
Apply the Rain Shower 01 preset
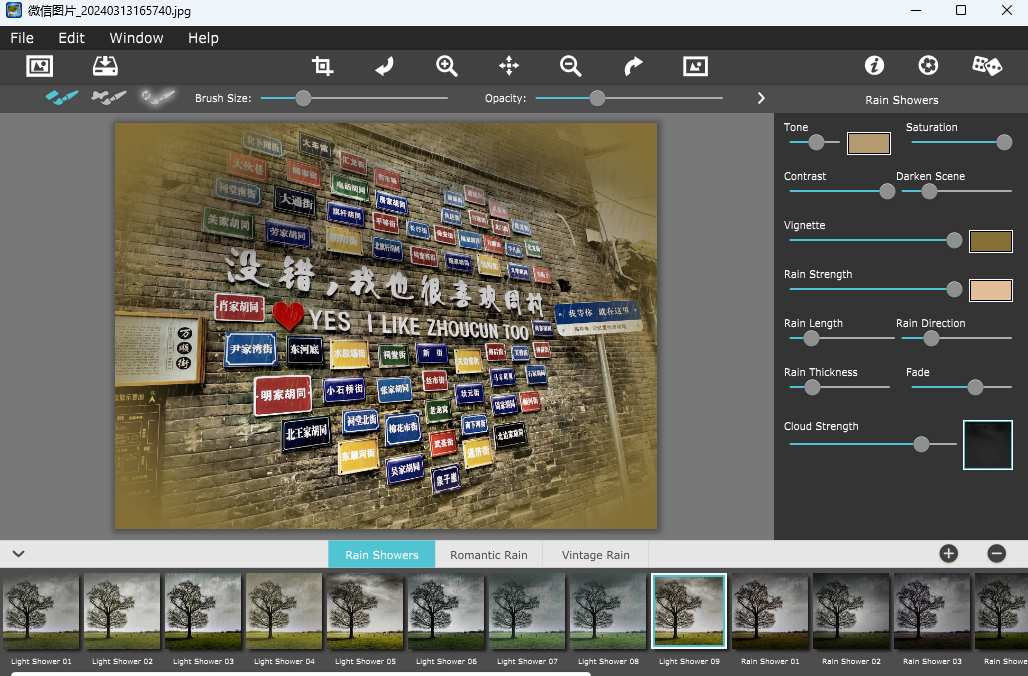[770, 611]
